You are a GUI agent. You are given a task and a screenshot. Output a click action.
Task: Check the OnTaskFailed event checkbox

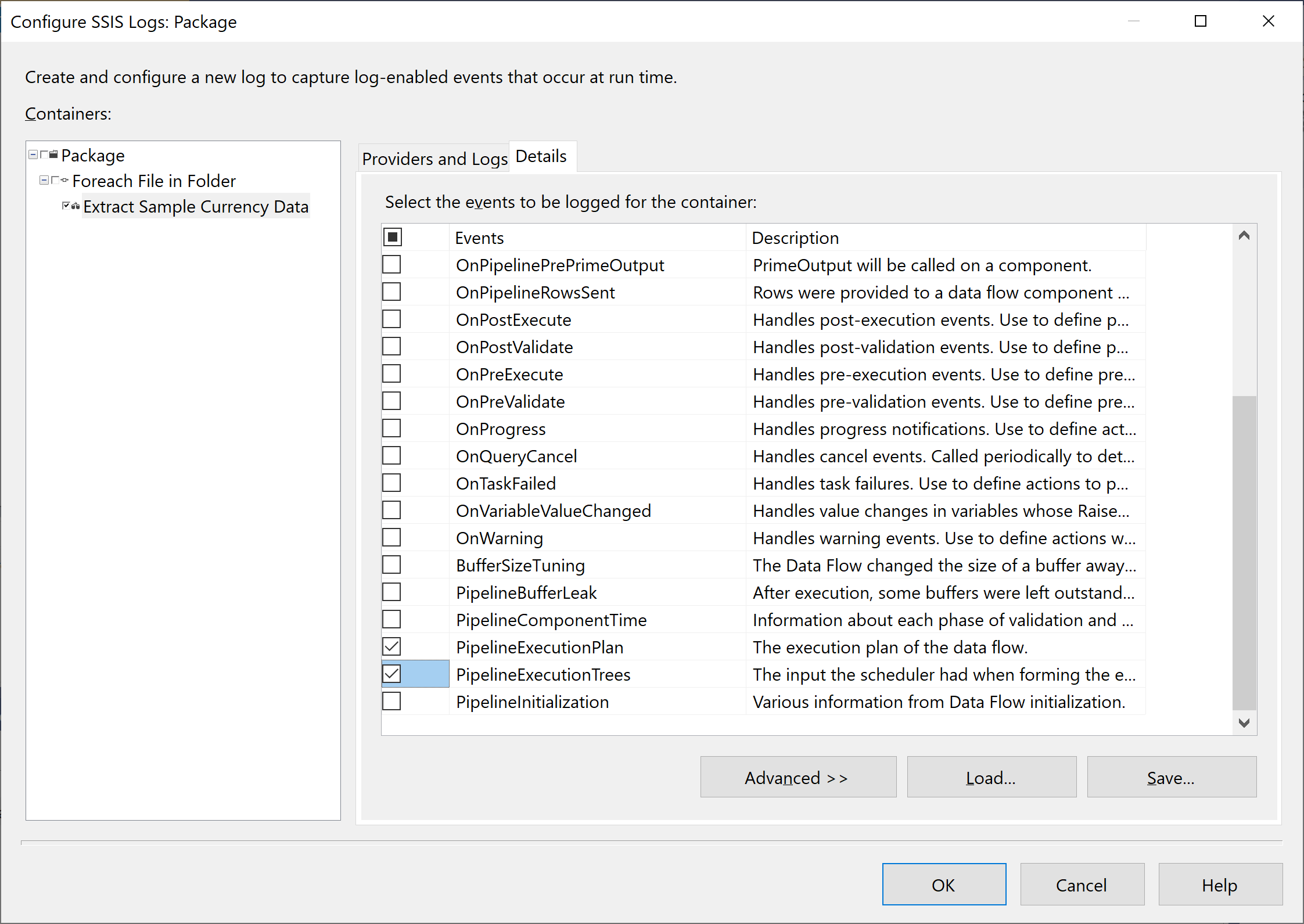pos(391,483)
